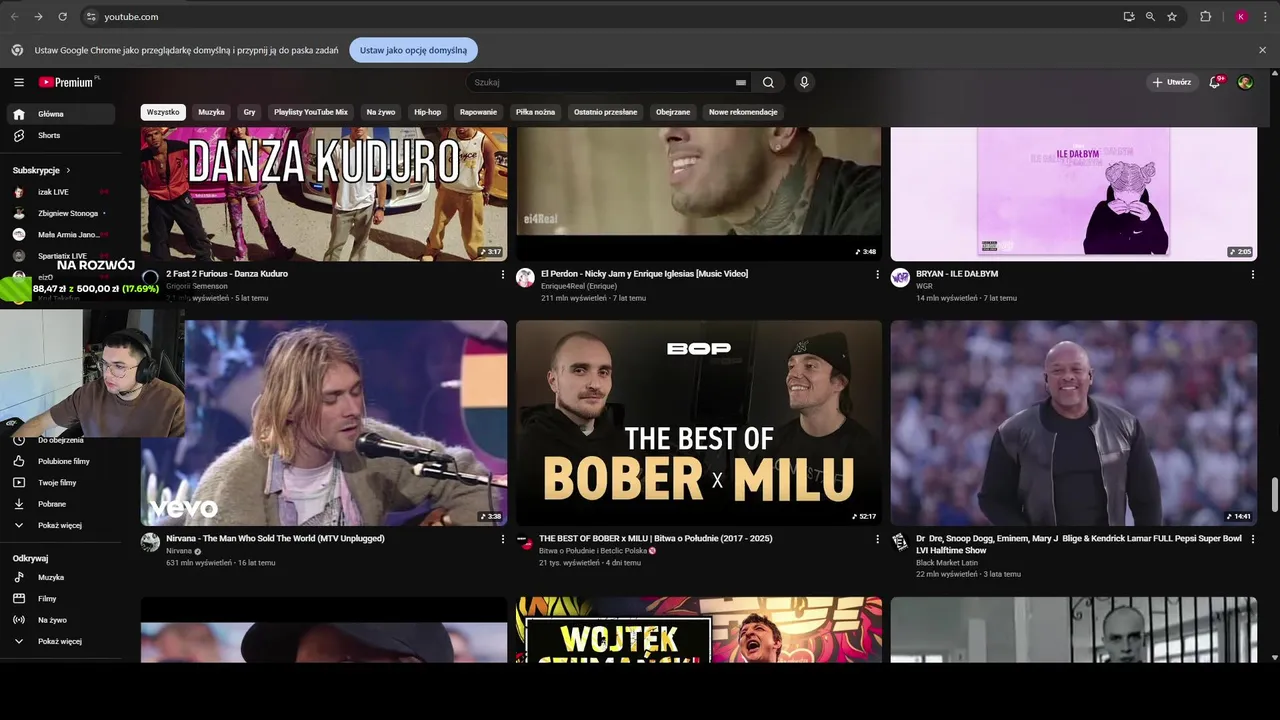This screenshot has height=720, width=1280.
Task: Select the Piłka nożna filter chip
Action: (x=535, y=112)
